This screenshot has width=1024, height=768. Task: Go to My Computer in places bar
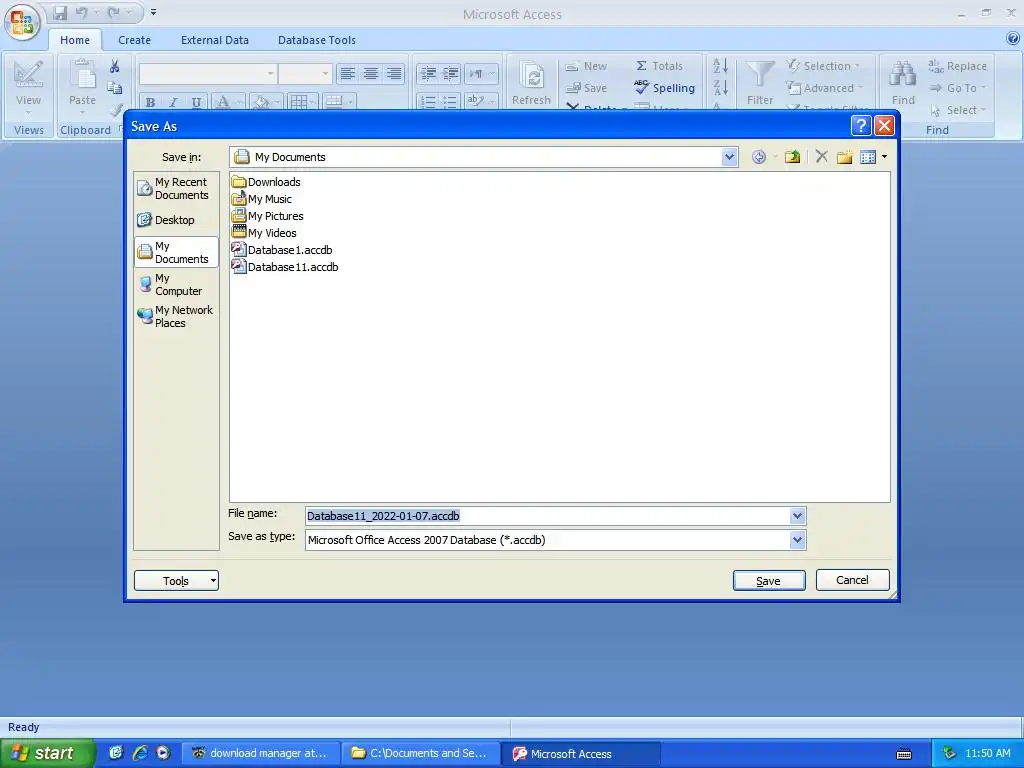(x=176, y=284)
